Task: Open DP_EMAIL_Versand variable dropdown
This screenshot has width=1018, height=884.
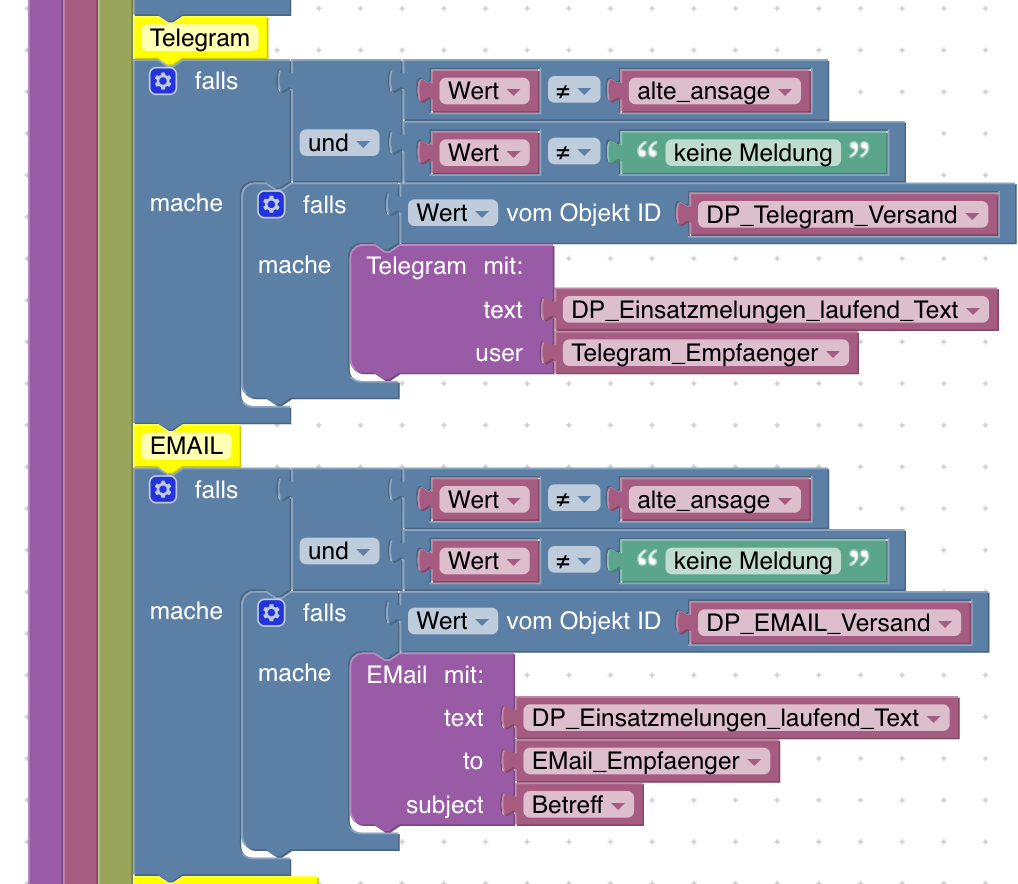Action: [829, 623]
